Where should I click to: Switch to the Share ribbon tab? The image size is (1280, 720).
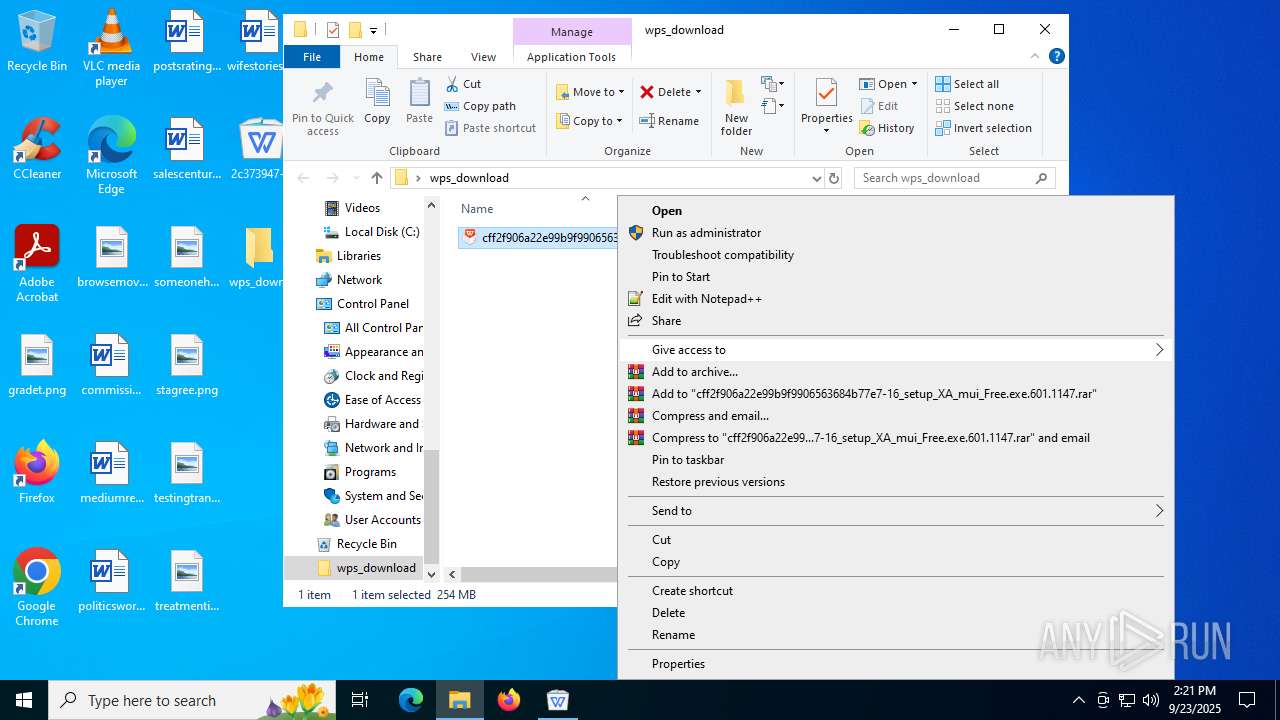tap(427, 57)
